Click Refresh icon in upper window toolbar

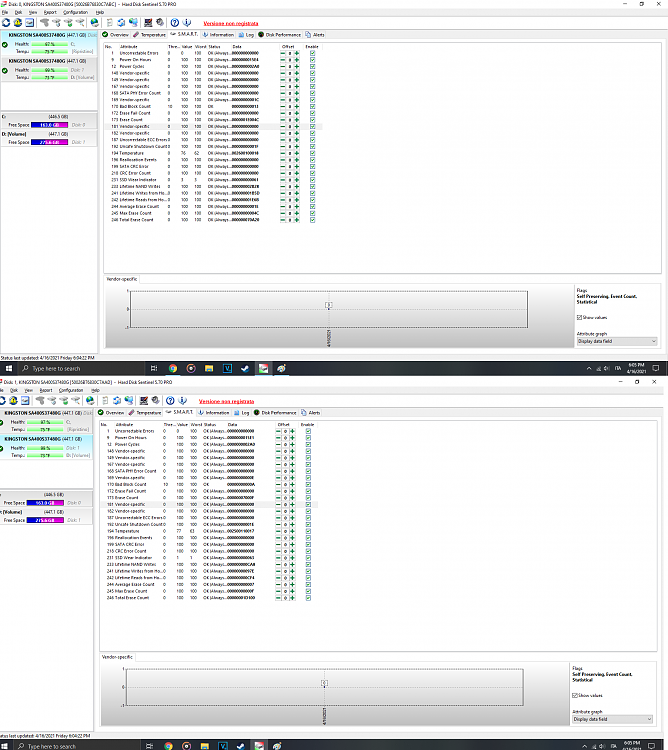tap(6, 22)
